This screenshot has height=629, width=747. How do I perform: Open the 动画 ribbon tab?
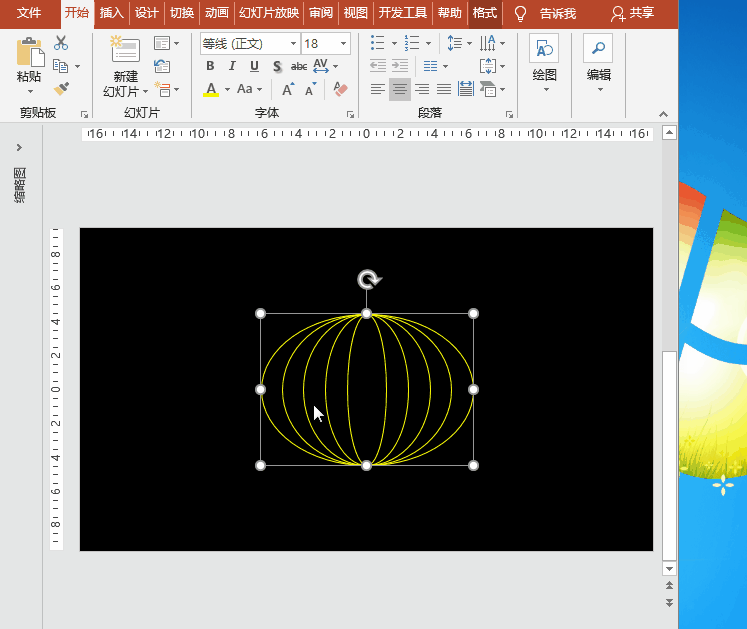[x=216, y=13]
